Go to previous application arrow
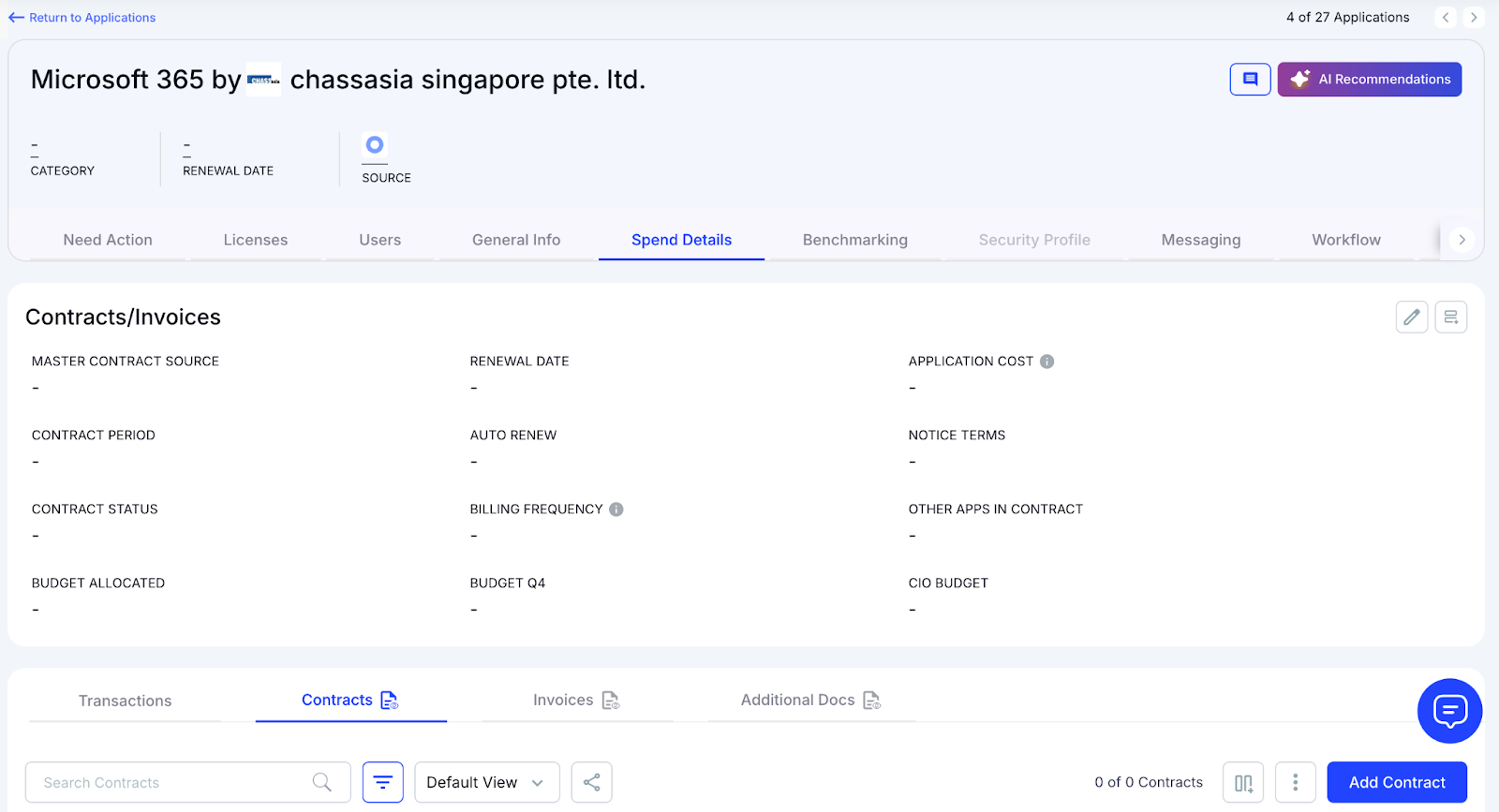Screen dimensions: 1499x812 (x=1446, y=18)
